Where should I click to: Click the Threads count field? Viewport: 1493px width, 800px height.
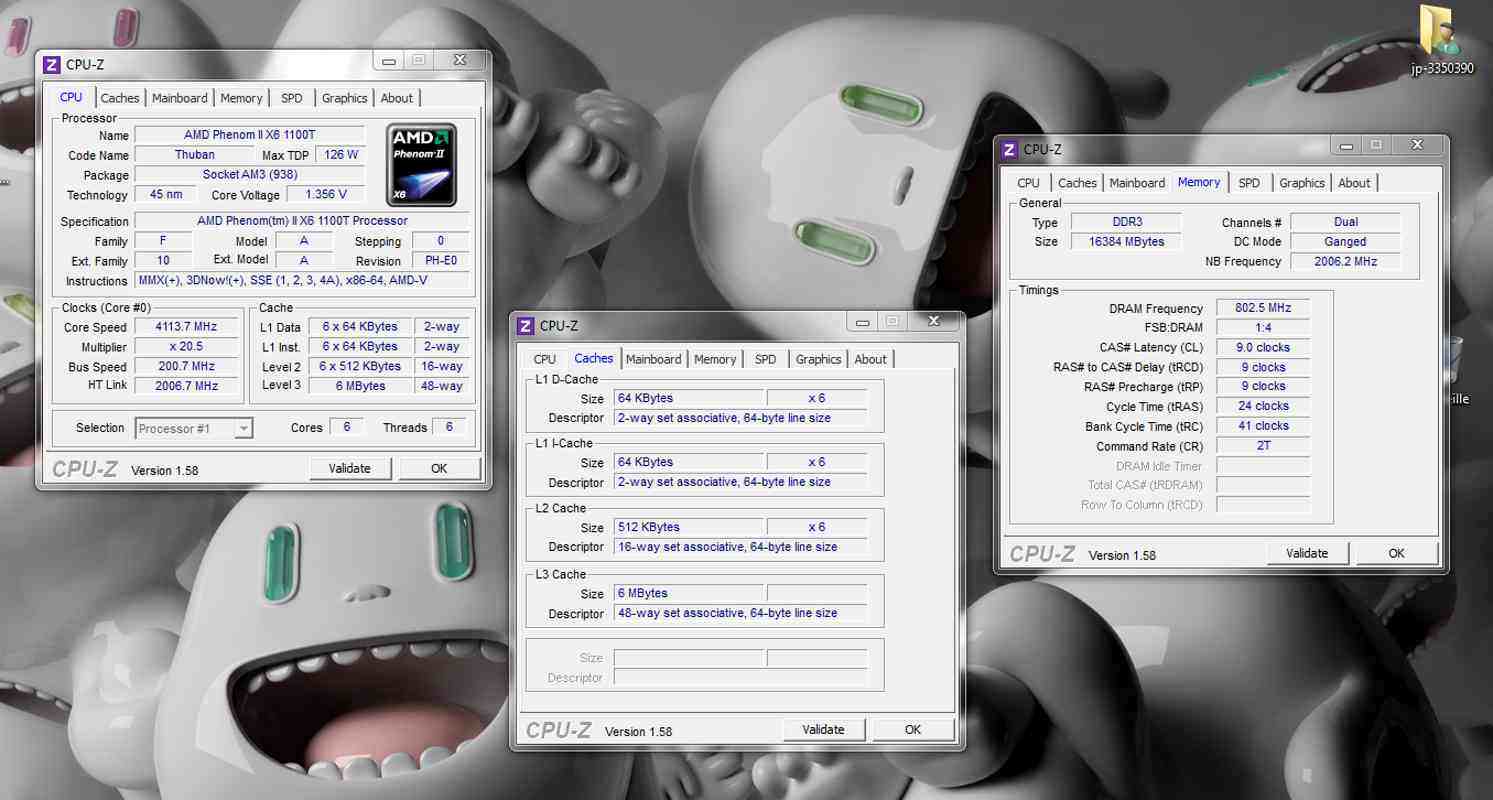click(x=450, y=427)
